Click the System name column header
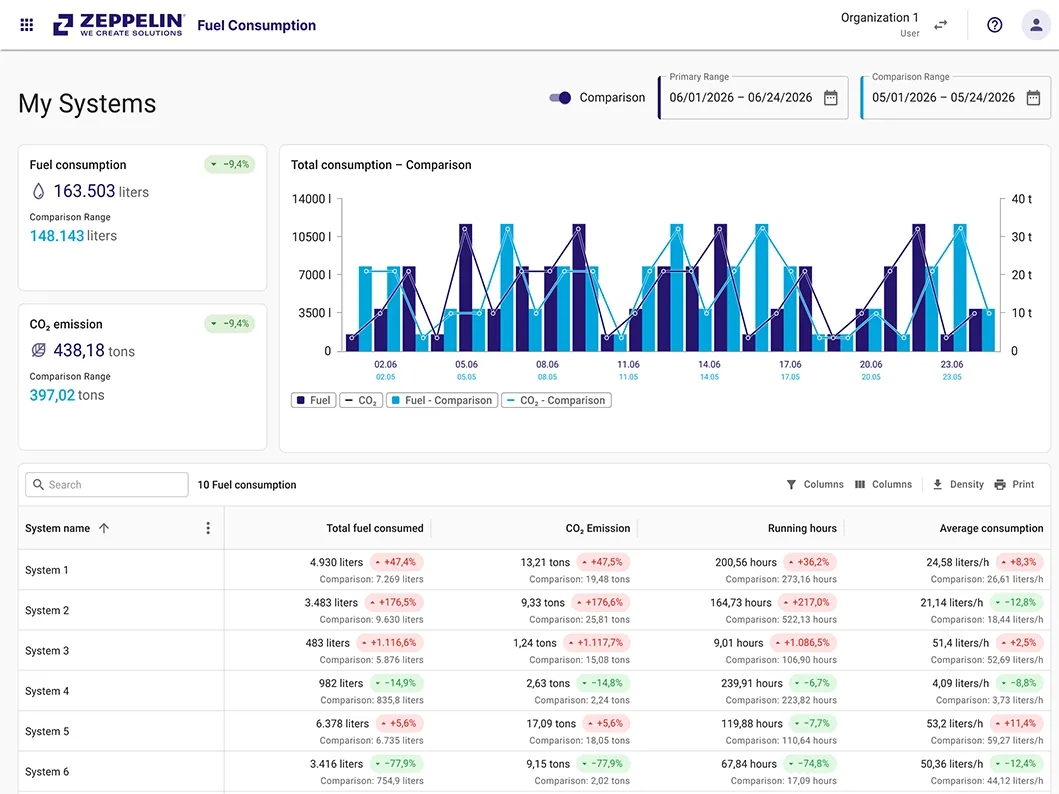The height and width of the screenshot is (794, 1059). (x=57, y=528)
